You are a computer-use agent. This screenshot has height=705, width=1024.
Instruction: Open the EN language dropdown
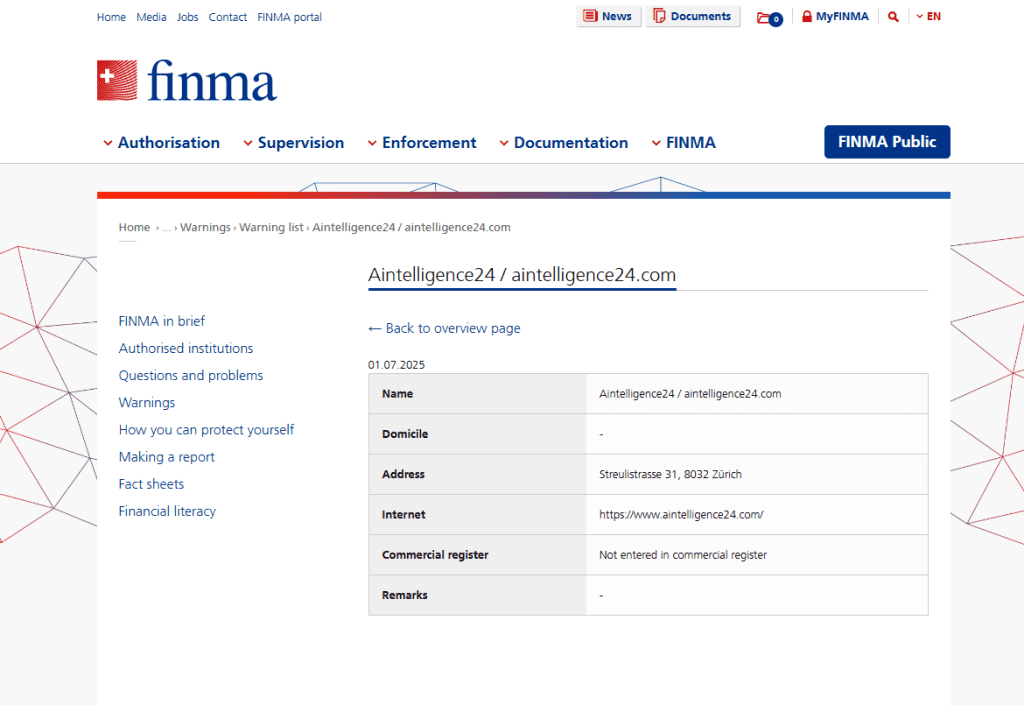pos(928,16)
